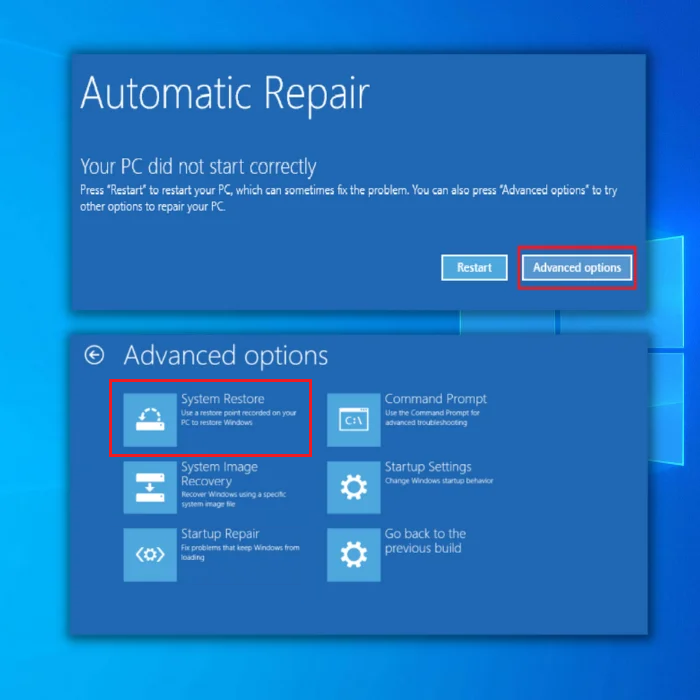
Task: Click 'Fix problems that keep Windows' description
Action: [240, 552]
